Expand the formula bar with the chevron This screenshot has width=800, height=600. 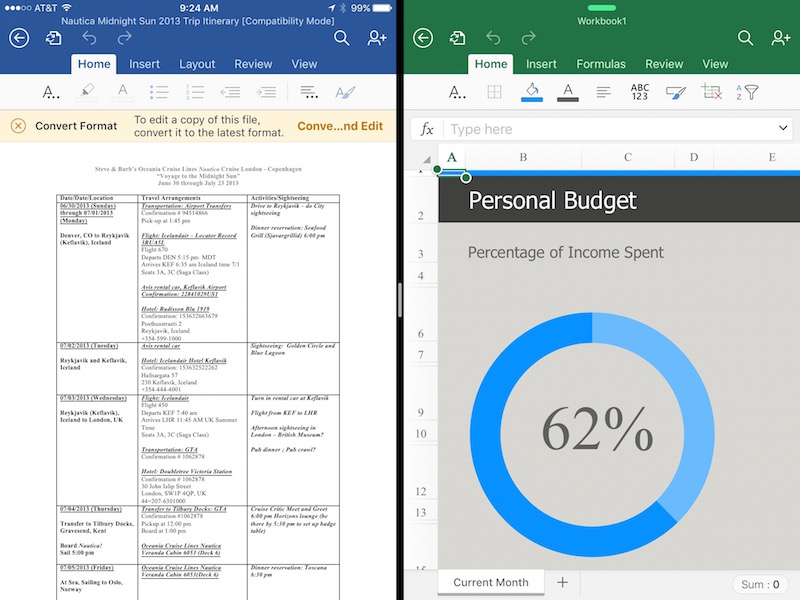click(783, 129)
